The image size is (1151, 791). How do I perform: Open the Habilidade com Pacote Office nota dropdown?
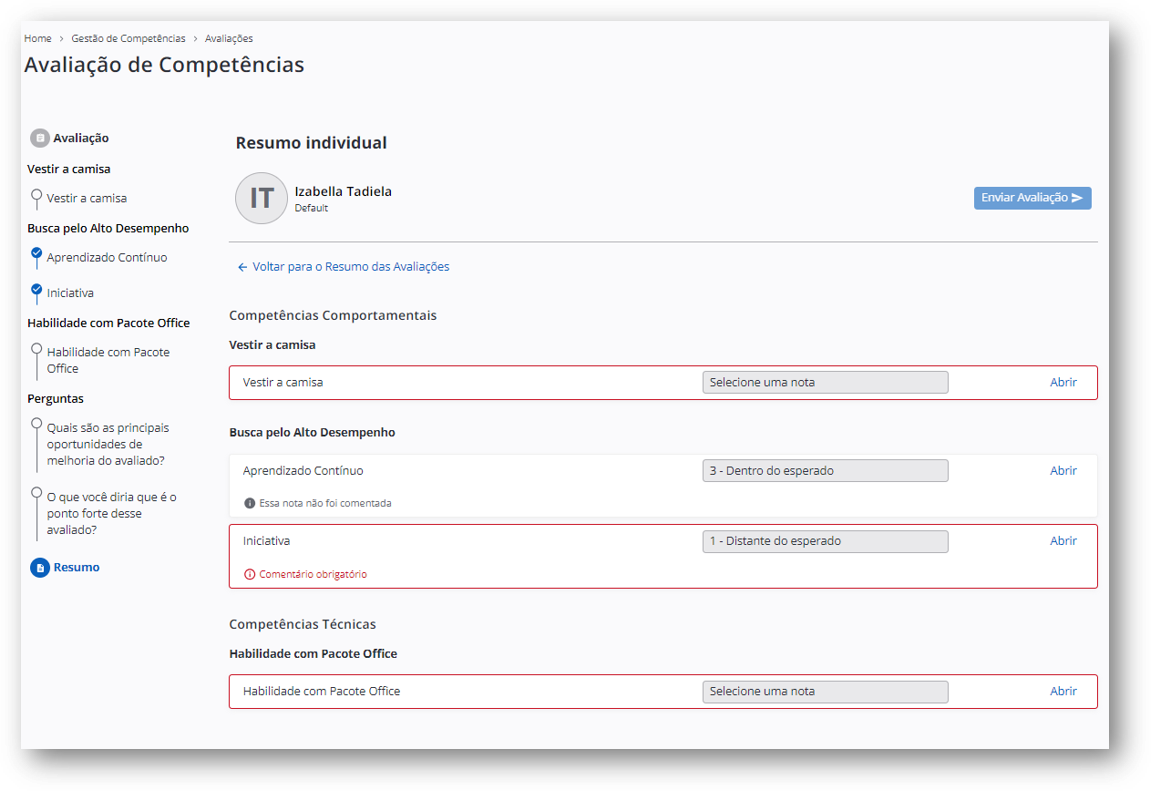click(x=825, y=691)
